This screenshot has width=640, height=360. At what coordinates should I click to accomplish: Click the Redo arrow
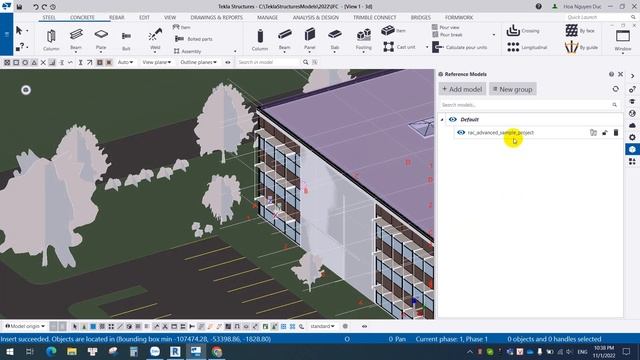[x=44, y=7]
